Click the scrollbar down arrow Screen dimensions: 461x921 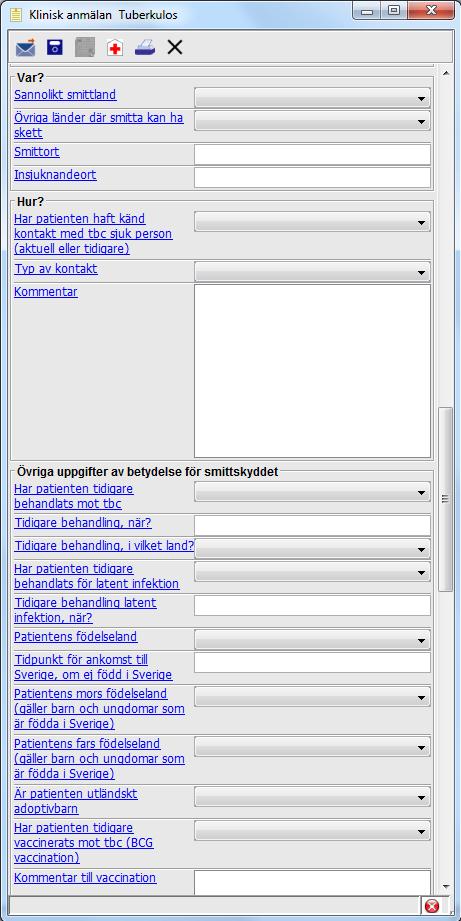[446, 886]
